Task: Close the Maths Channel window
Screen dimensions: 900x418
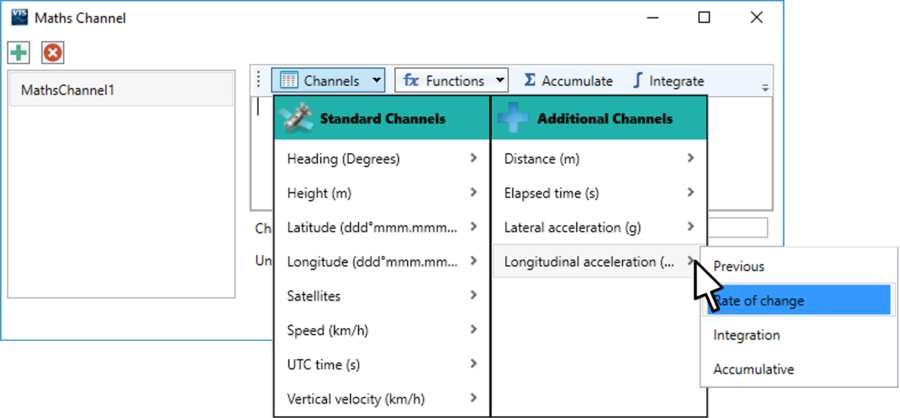Action: point(757,18)
